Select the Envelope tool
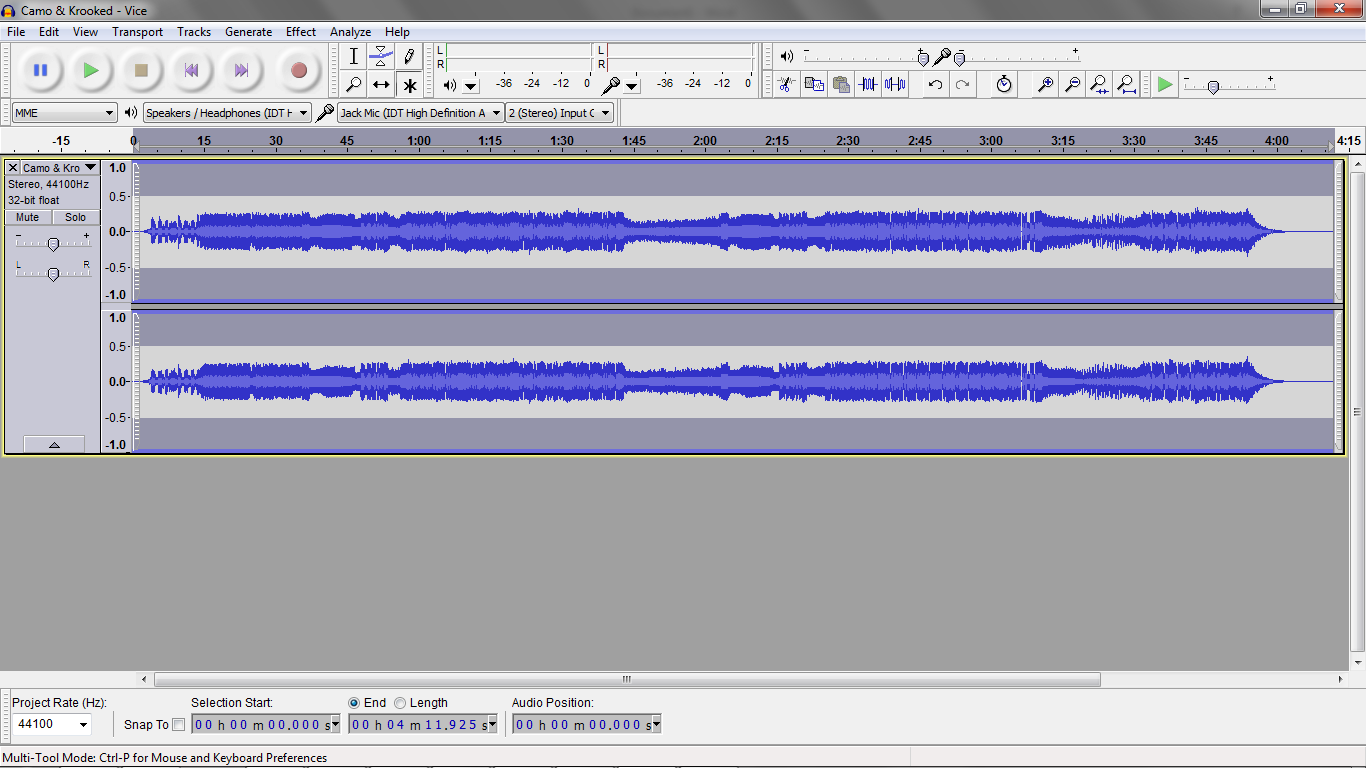The width and height of the screenshot is (1366, 768). (381, 57)
